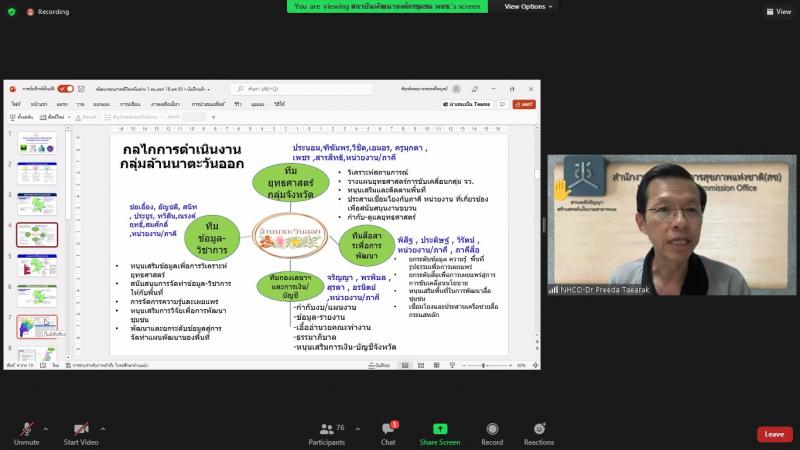
Task: Select slide 7 thumbnail with colored map
Action: point(37,327)
